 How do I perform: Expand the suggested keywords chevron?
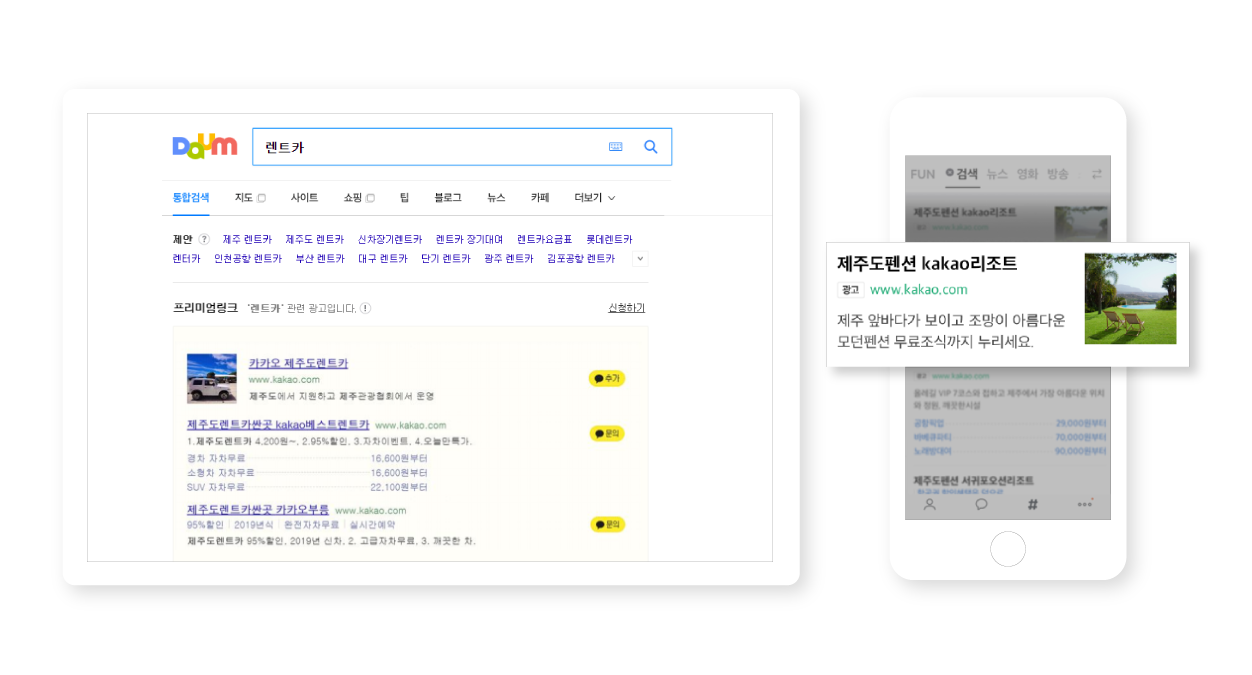point(641,259)
